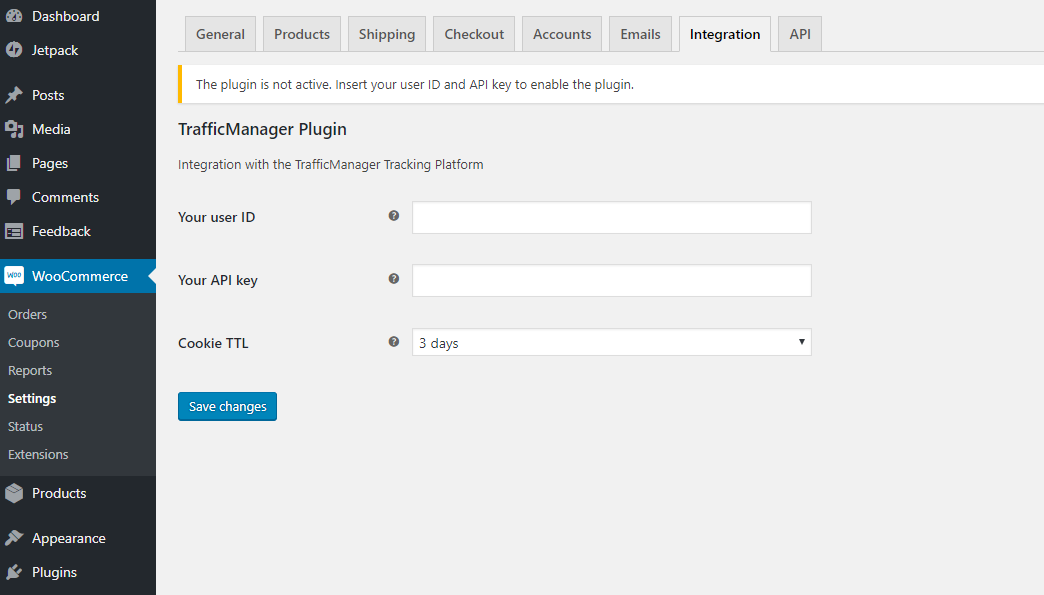
Task: Switch to the General tab
Action: [220, 34]
